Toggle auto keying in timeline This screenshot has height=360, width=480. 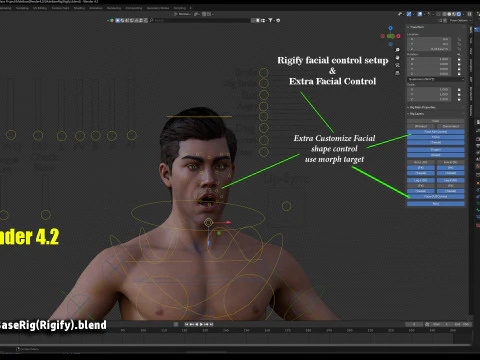point(176,324)
